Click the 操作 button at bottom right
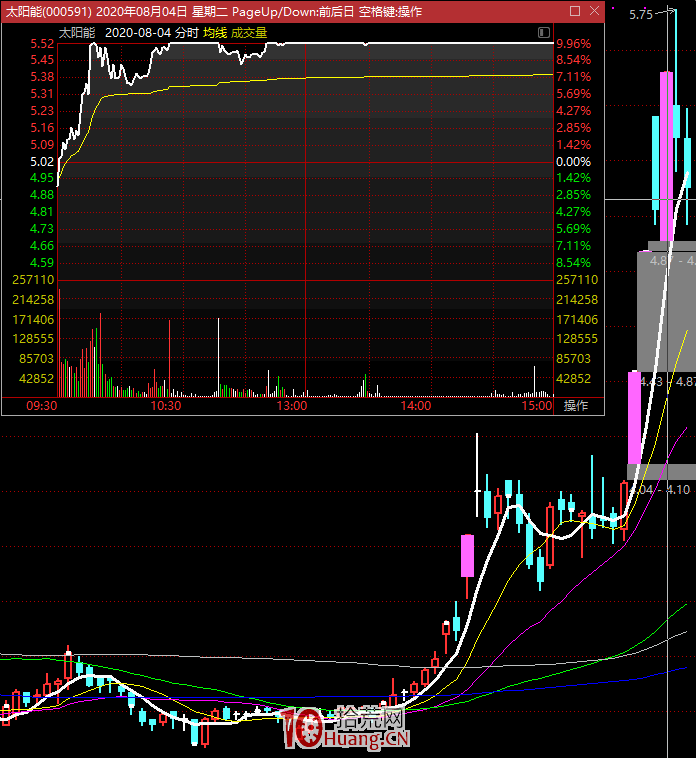 coord(576,406)
